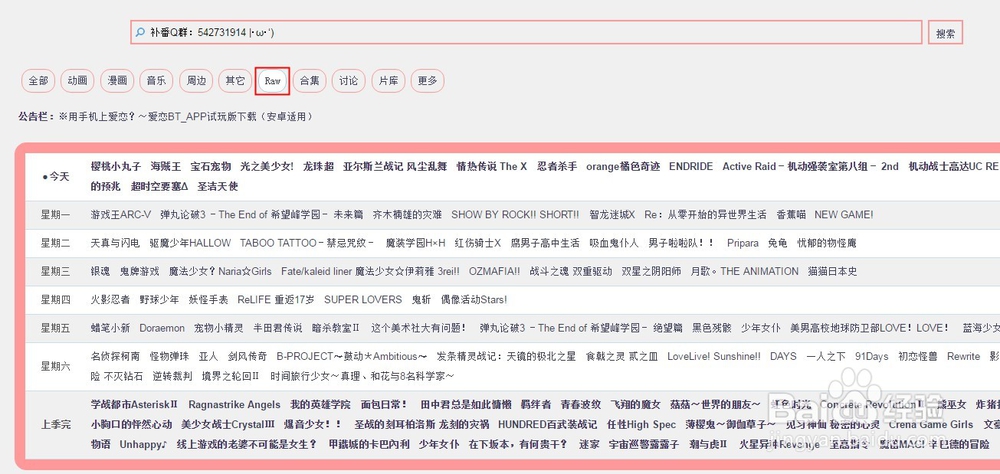Viewport: 1000px width, 474px height.
Task: Select the Raw category tab
Action: click(x=272, y=82)
